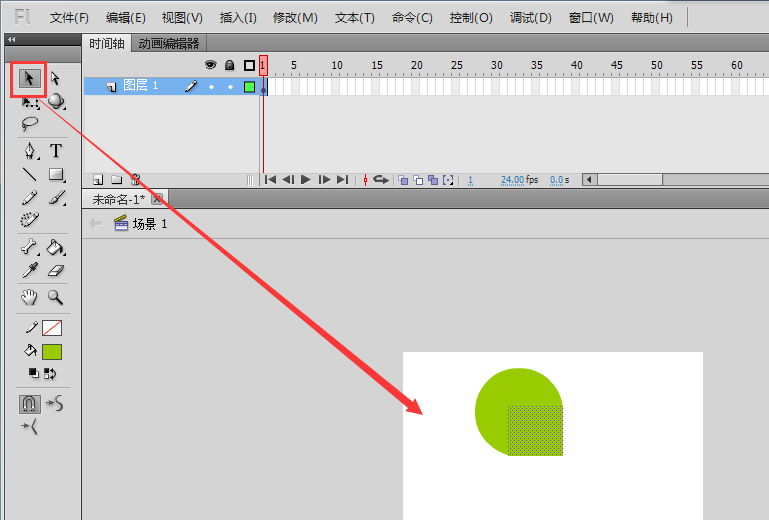
Task: Open the 窗口(W) menu
Action: [591, 18]
